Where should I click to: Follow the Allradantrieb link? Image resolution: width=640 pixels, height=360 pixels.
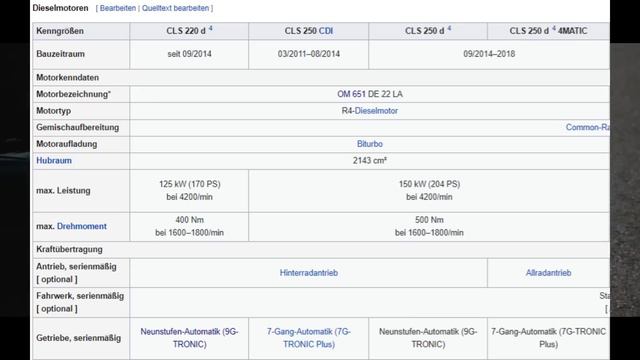(548, 273)
